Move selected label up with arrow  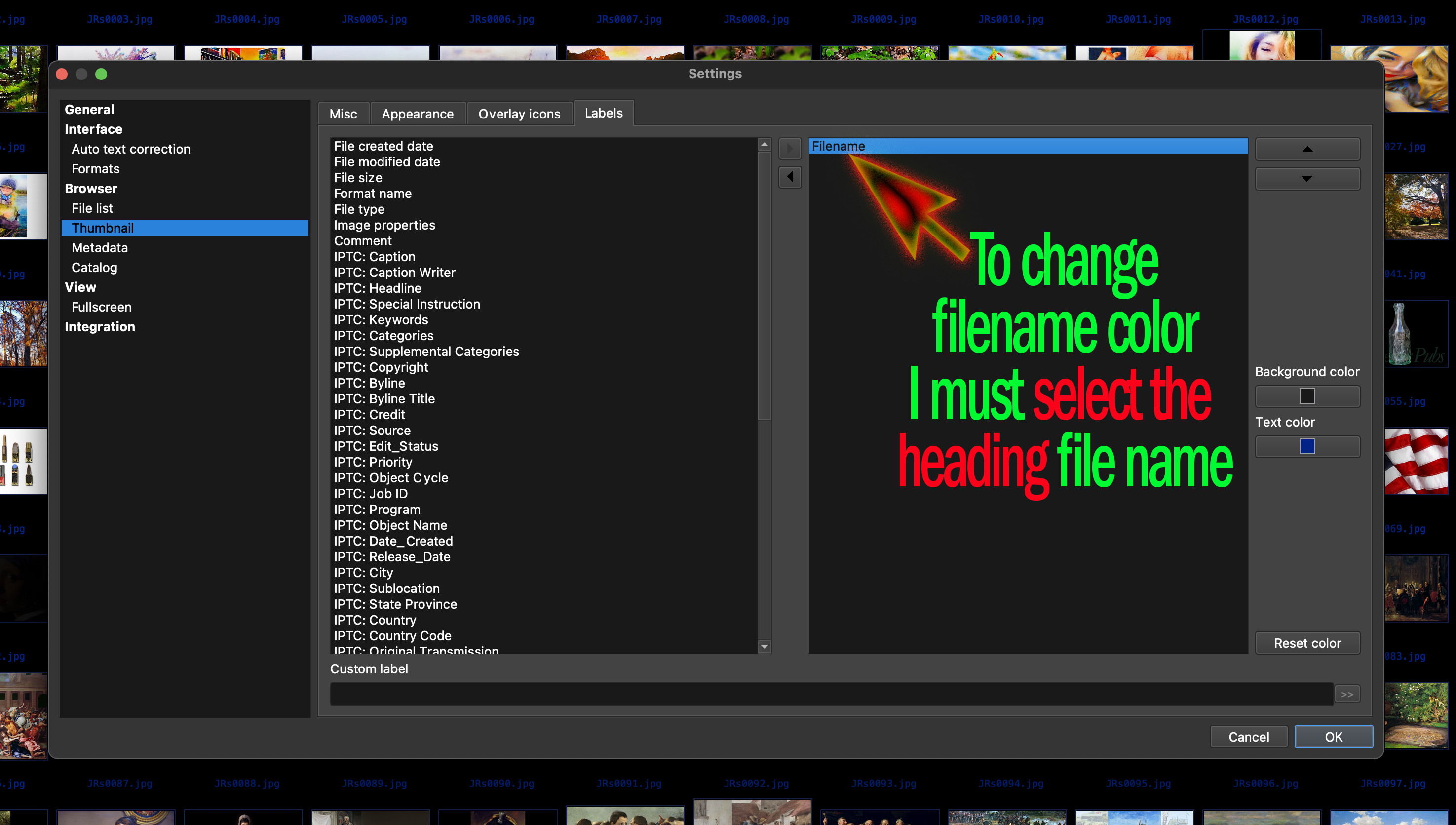coord(1307,149)
